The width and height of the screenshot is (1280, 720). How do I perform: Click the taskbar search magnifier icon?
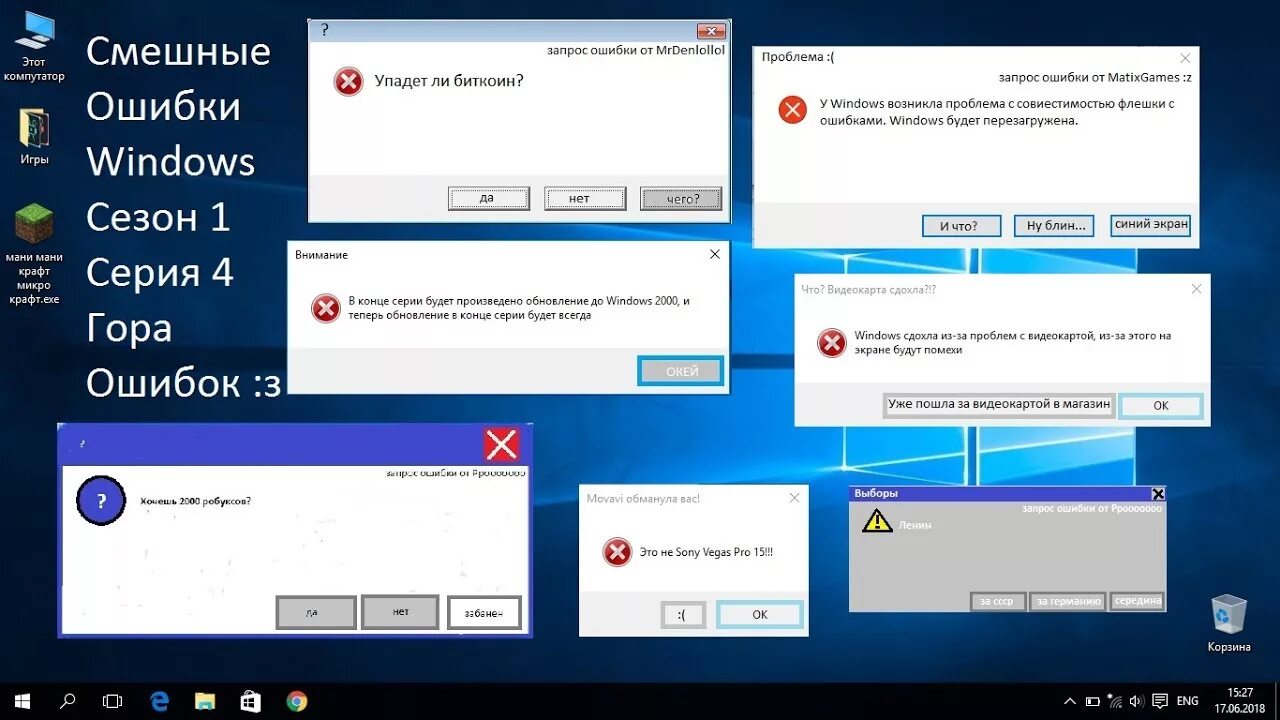point(68,701)
